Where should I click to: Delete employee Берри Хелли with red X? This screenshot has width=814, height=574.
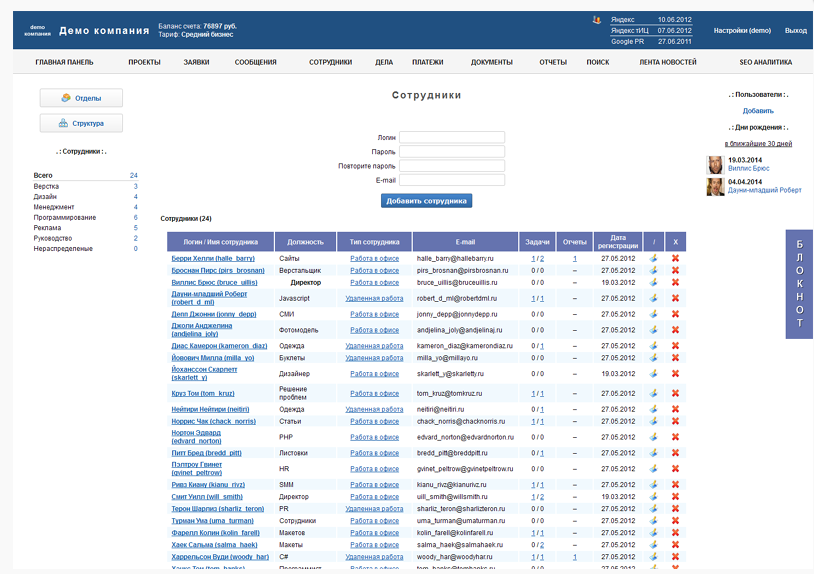(675, 258)
